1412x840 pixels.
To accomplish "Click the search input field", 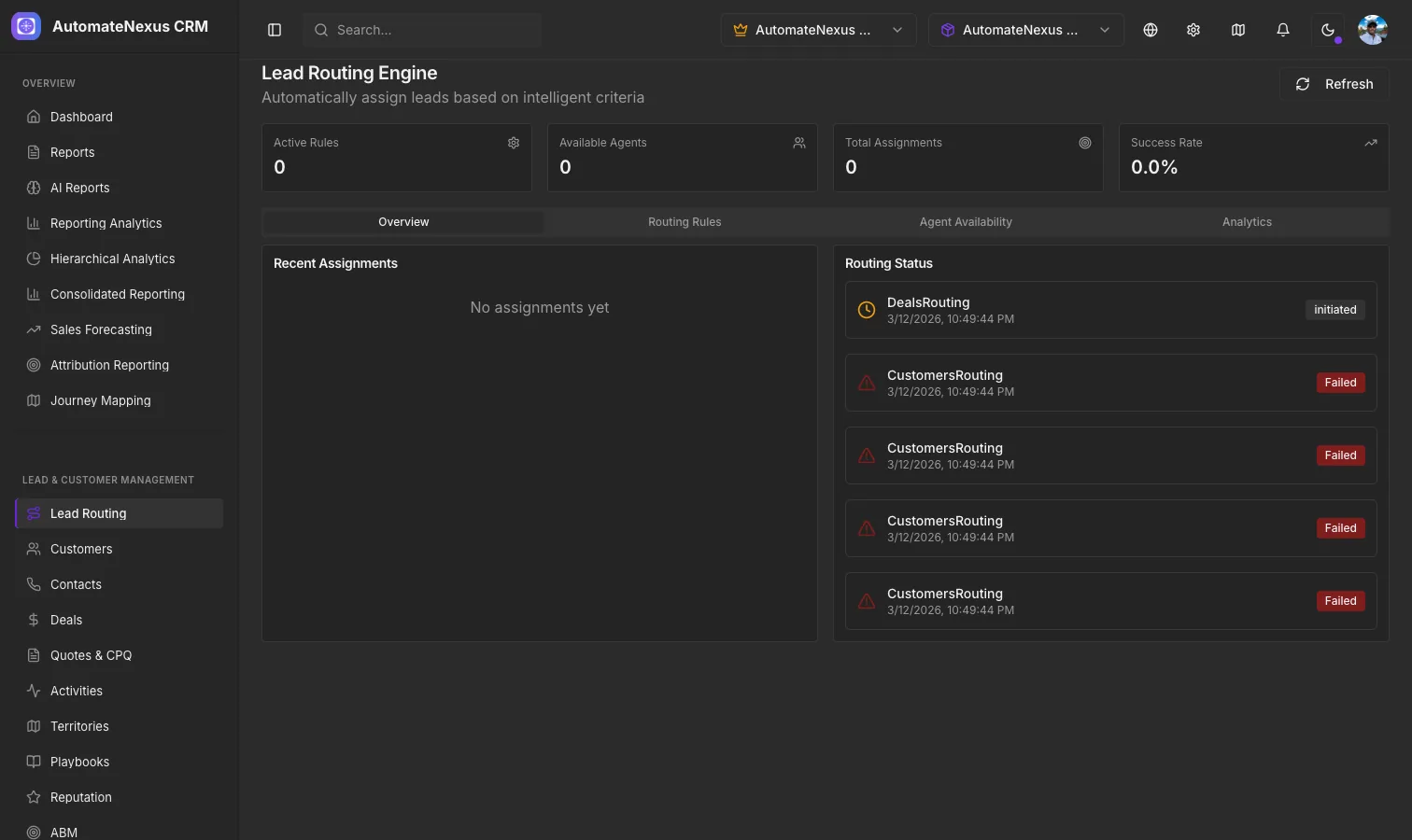I will point(422,30).
